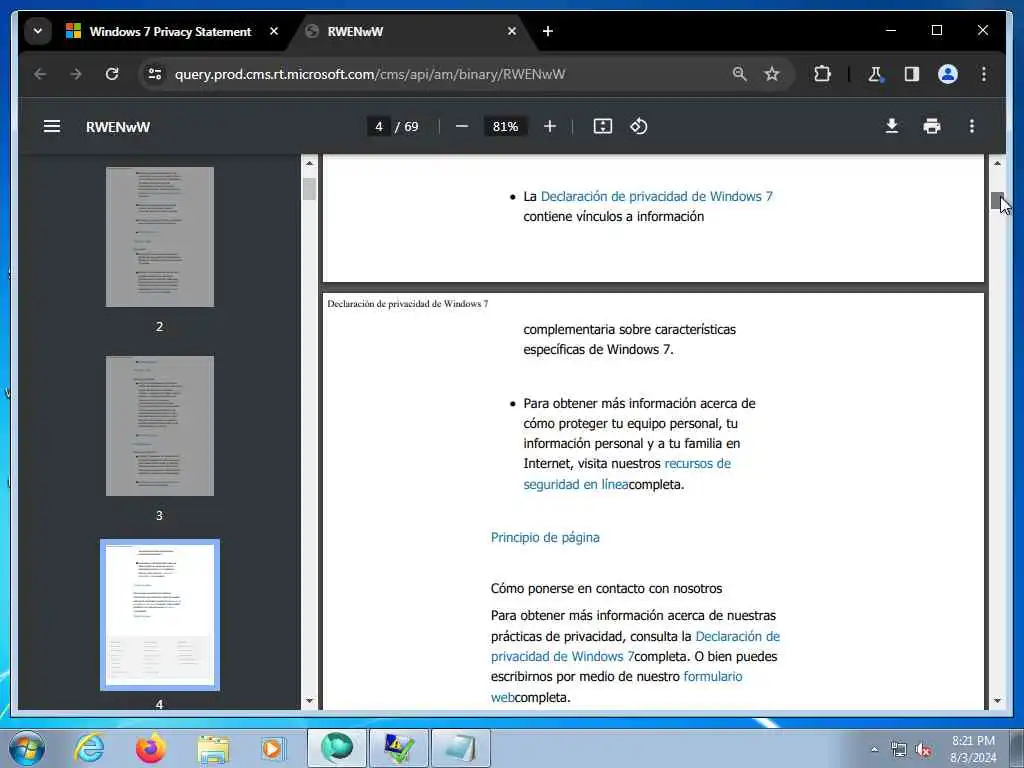Open PDF viewer more actions menu
The image size is (1024, 768).
(x=972, y=126)
